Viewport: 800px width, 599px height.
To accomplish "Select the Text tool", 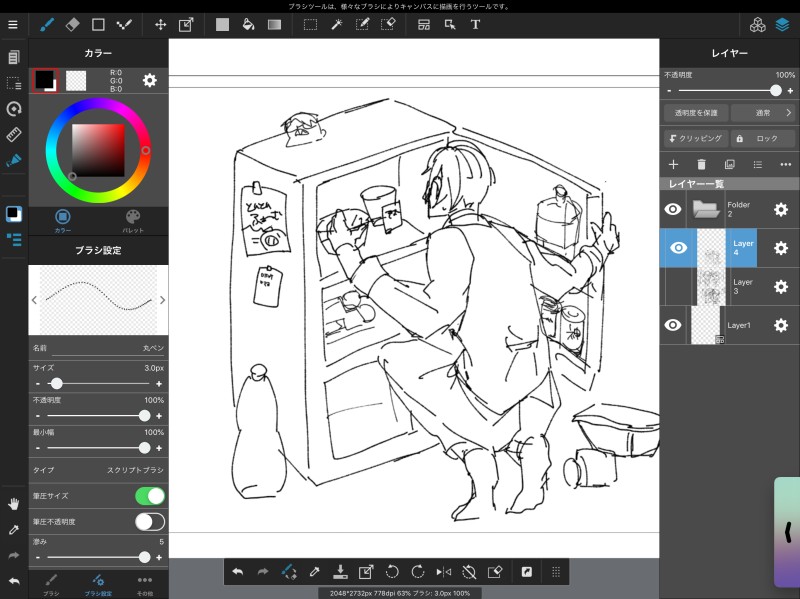I will click(475, 24).
